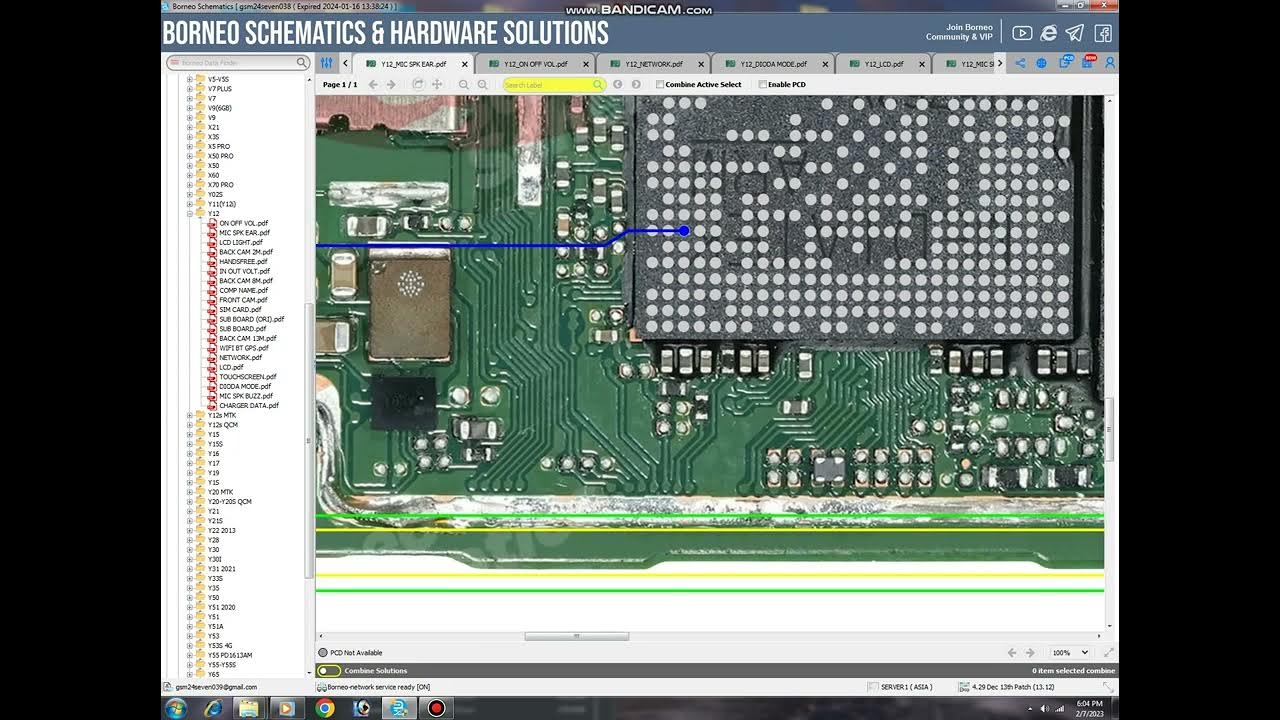This screenshot has height=720, width=1280.
Task: Open File Explorer from the taskbar
Action: (248, 708)
